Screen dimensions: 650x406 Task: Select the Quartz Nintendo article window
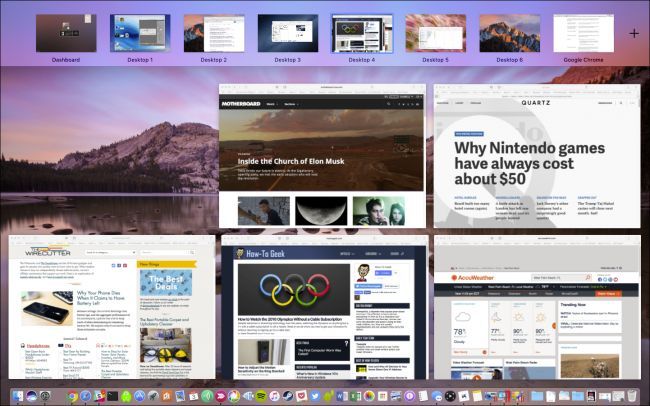[x=537, y=156]
